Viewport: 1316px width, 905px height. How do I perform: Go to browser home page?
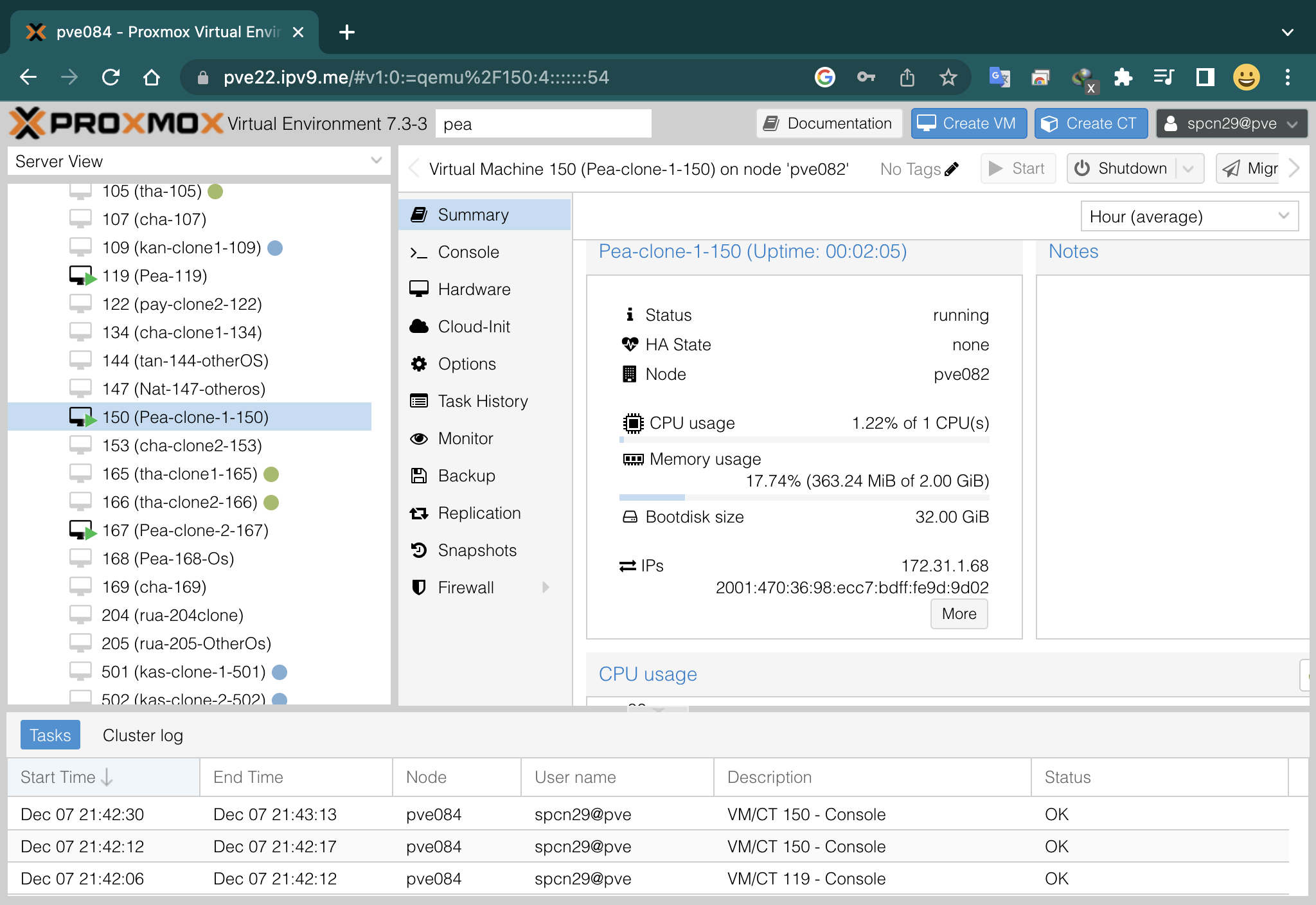point(152,78)
